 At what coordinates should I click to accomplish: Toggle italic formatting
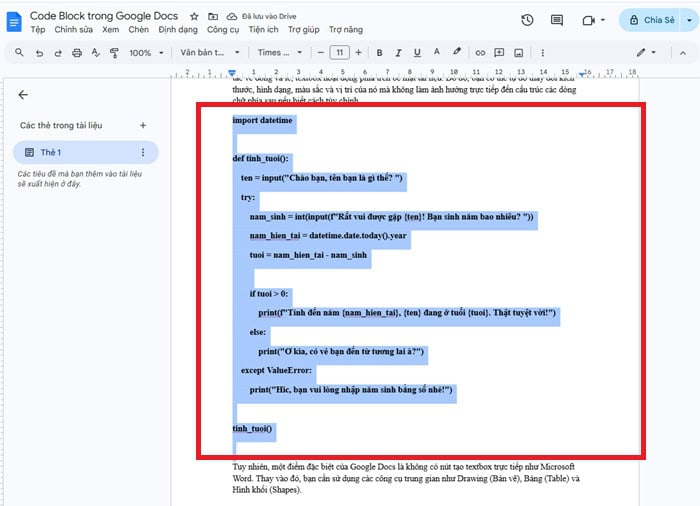tap(398, 53)
